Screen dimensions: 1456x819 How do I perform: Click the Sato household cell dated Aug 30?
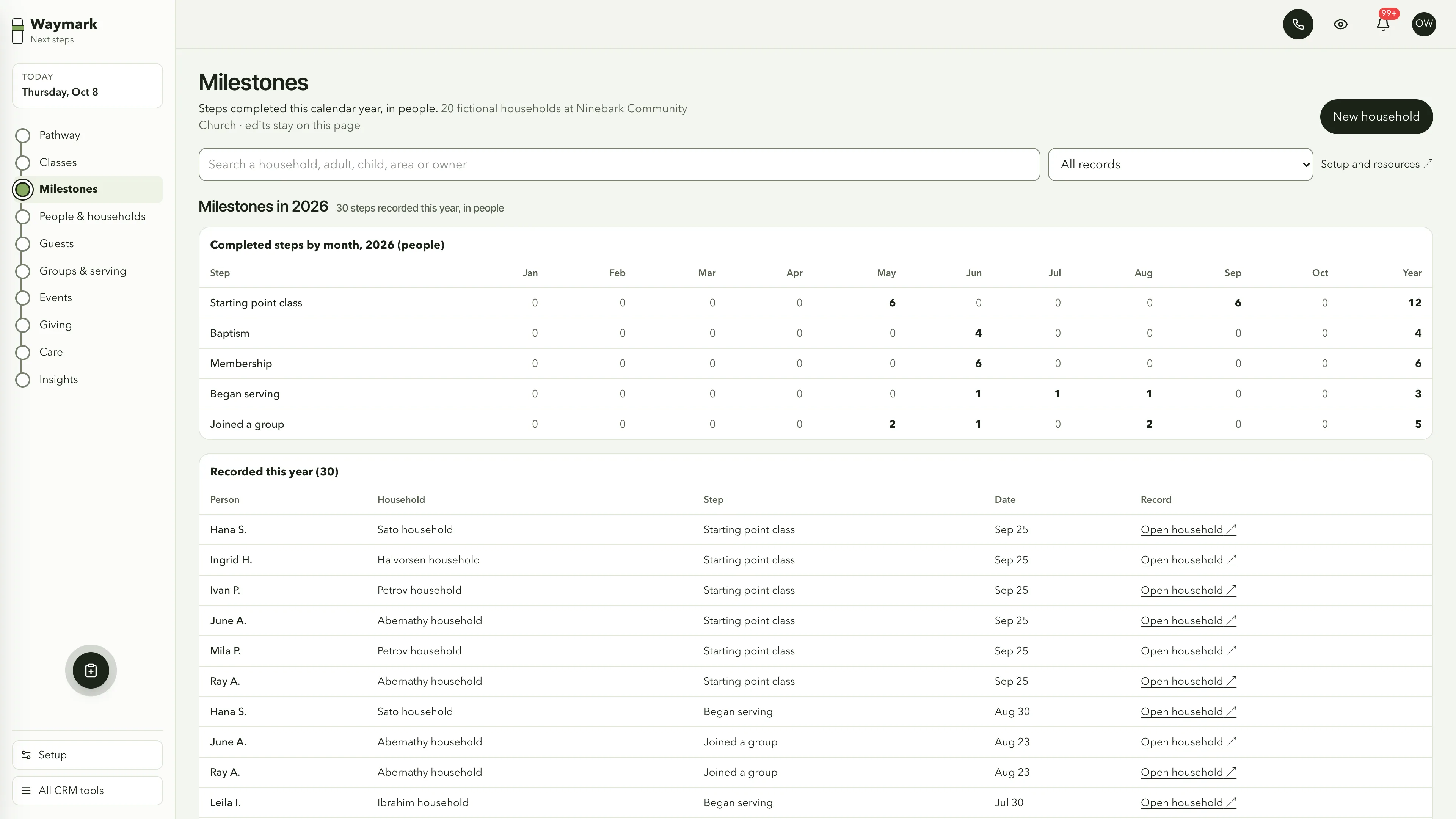click(x=415, y=712)
